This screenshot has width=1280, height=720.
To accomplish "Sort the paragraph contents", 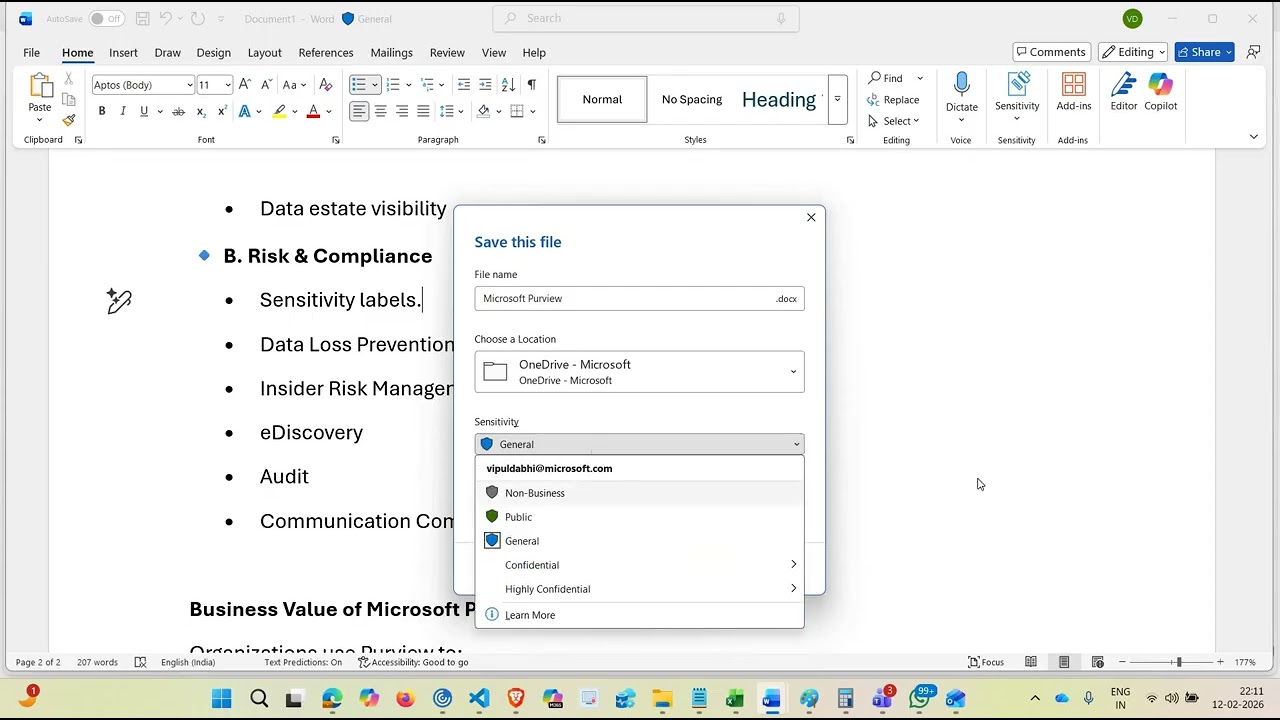I will click(x=508, y=85).
